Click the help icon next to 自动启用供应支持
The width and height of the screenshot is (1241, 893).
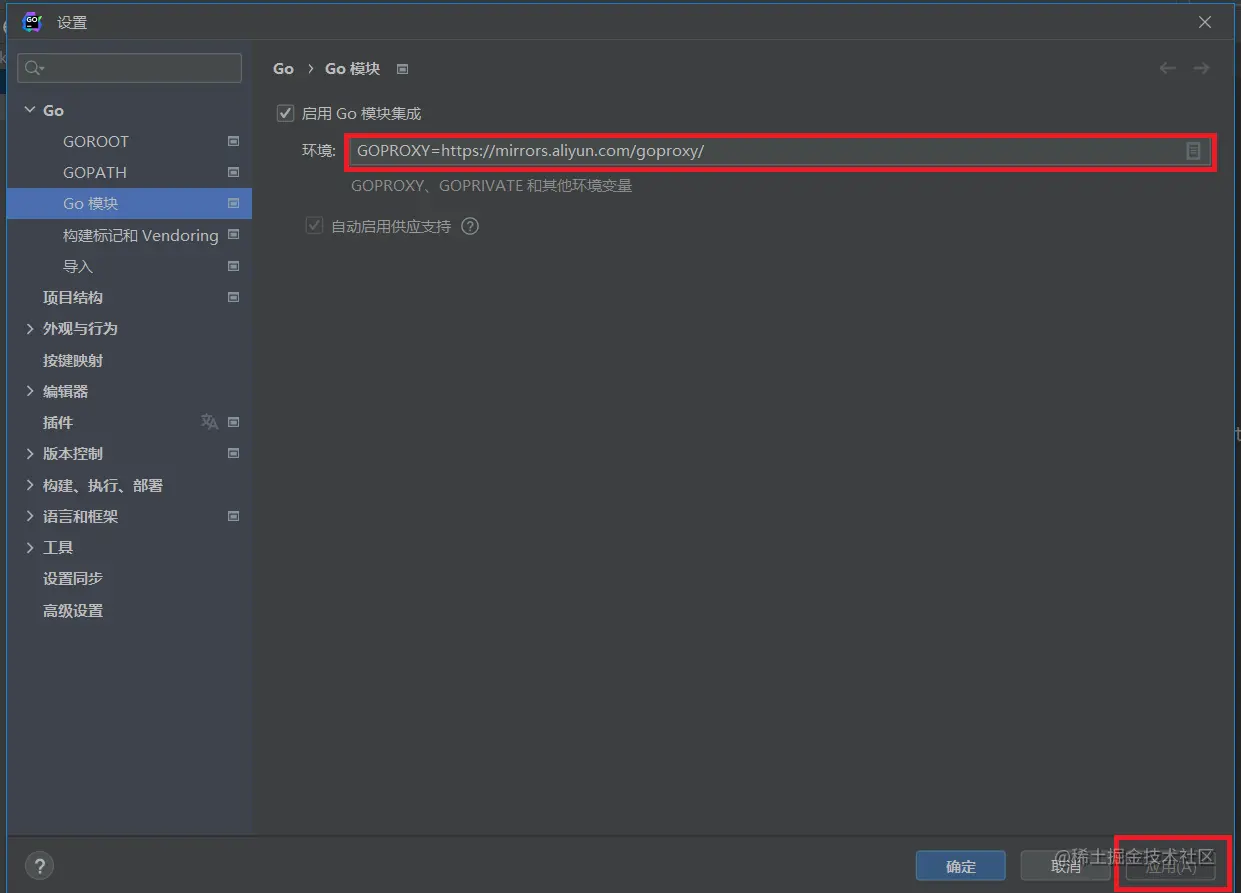[x=470, y=226]
